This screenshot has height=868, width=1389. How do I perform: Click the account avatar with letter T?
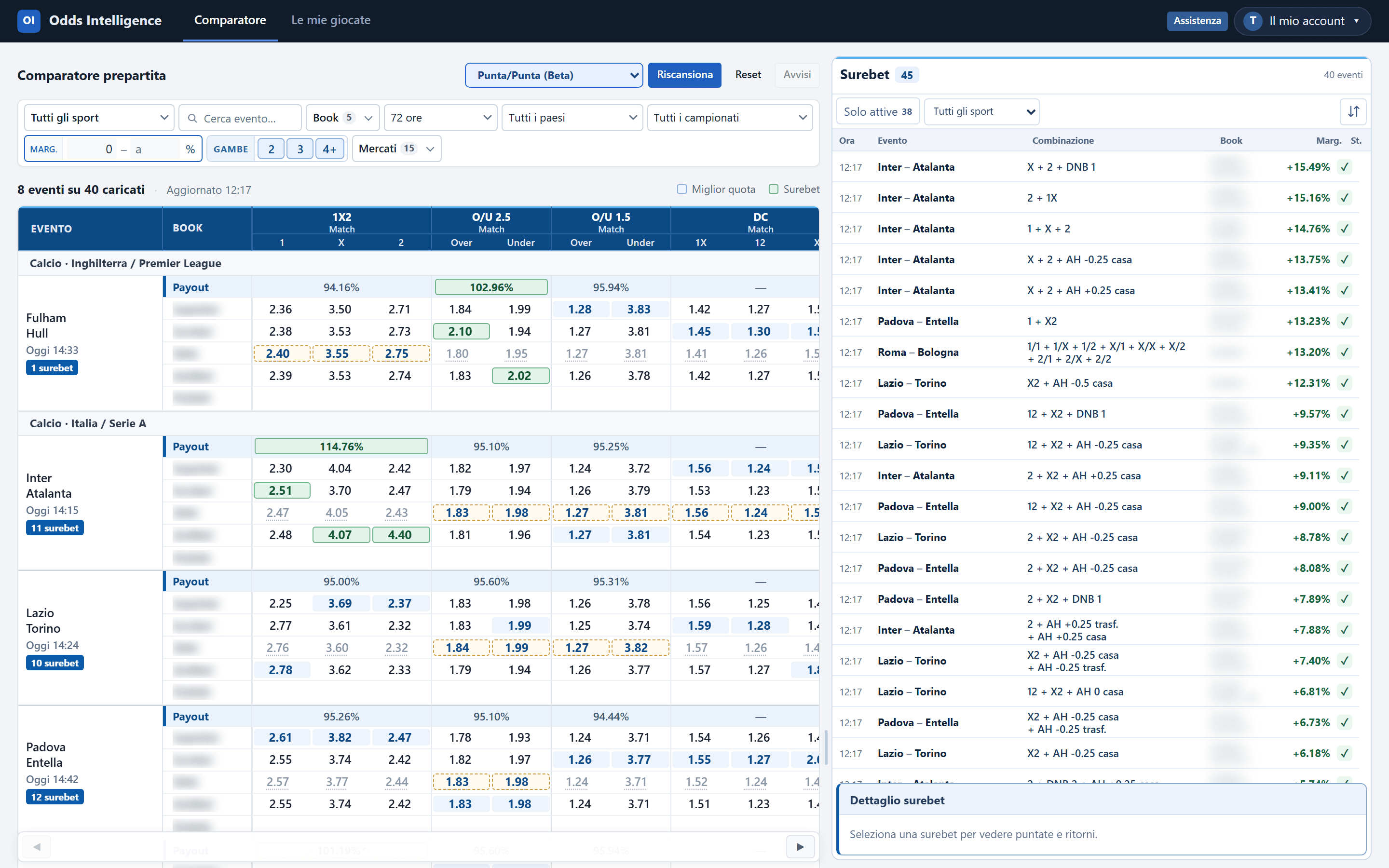pyautogui.click(x=1253, y=21)
